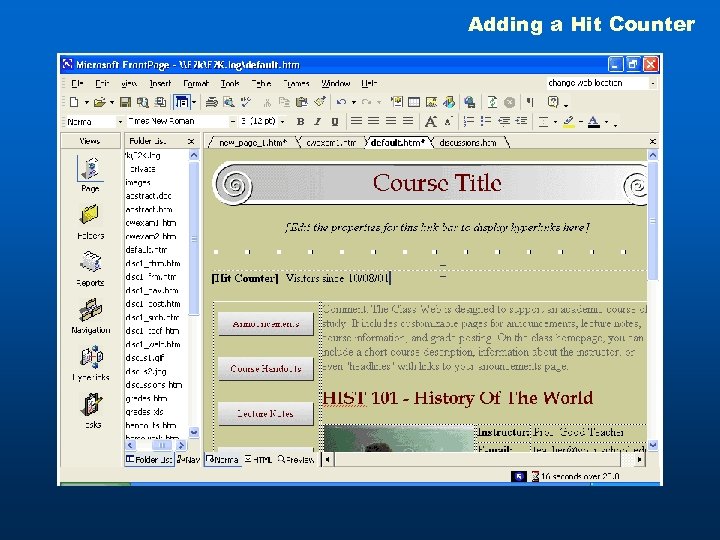Click the Announcements navigation button
The height and width of the screenshot is (540, 720).
pos(266,324)
